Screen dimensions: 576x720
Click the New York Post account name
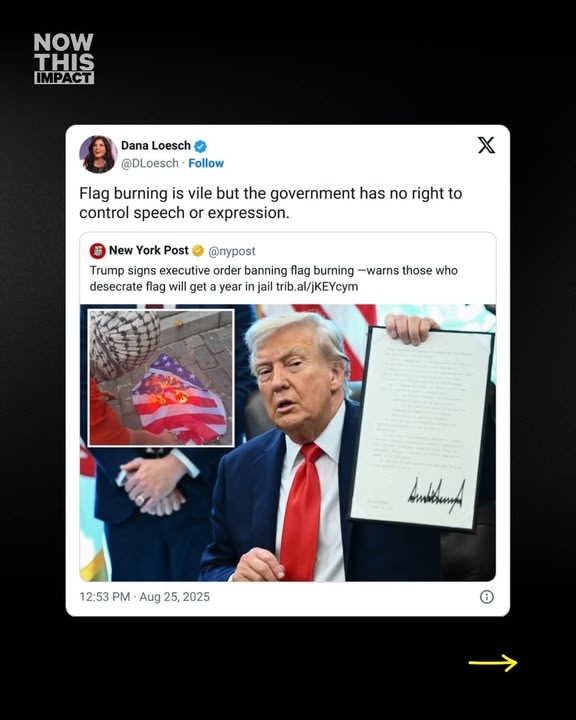point(149,250)
